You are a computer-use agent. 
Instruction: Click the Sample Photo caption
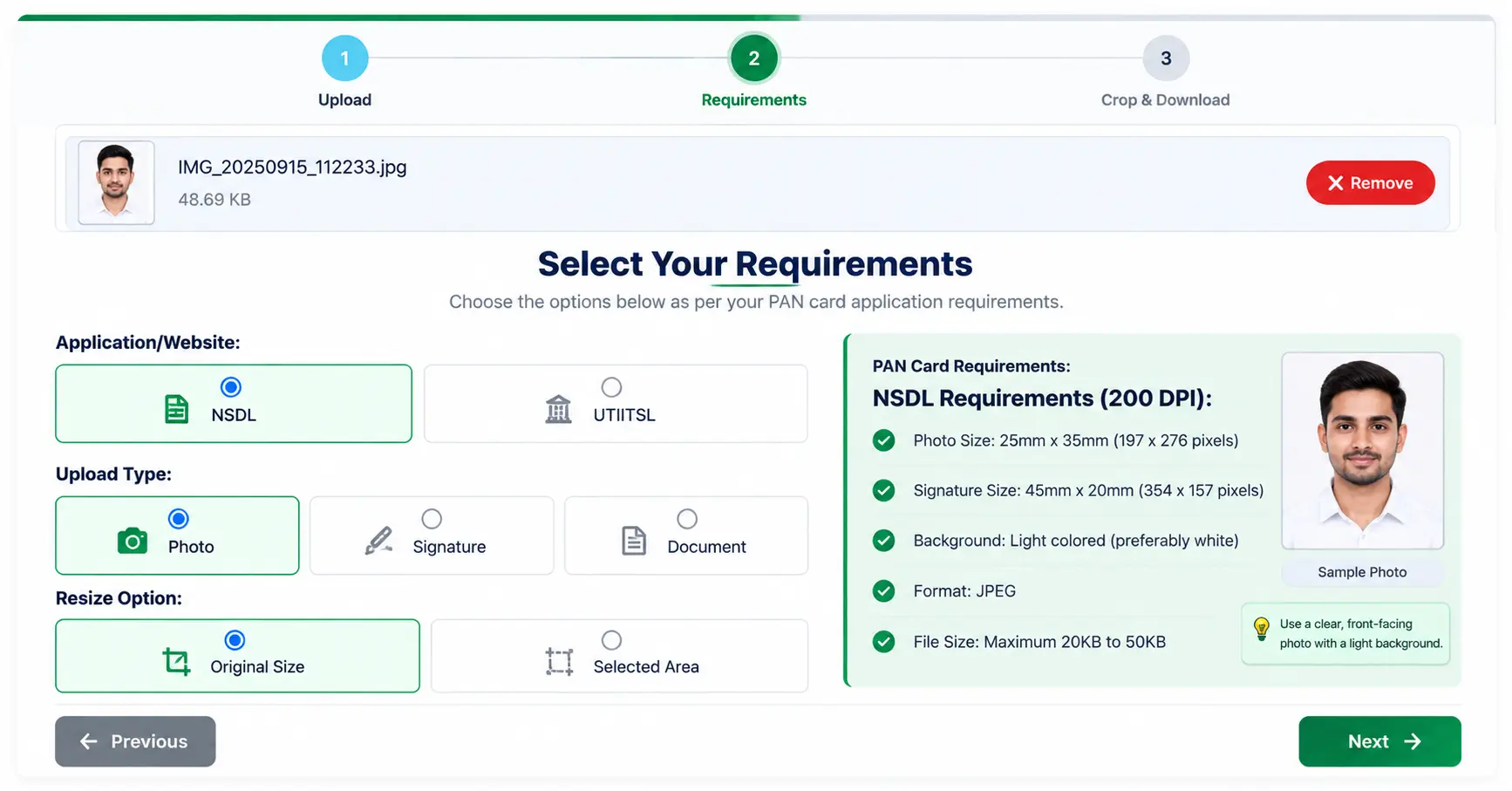(x=1362, y=572)
